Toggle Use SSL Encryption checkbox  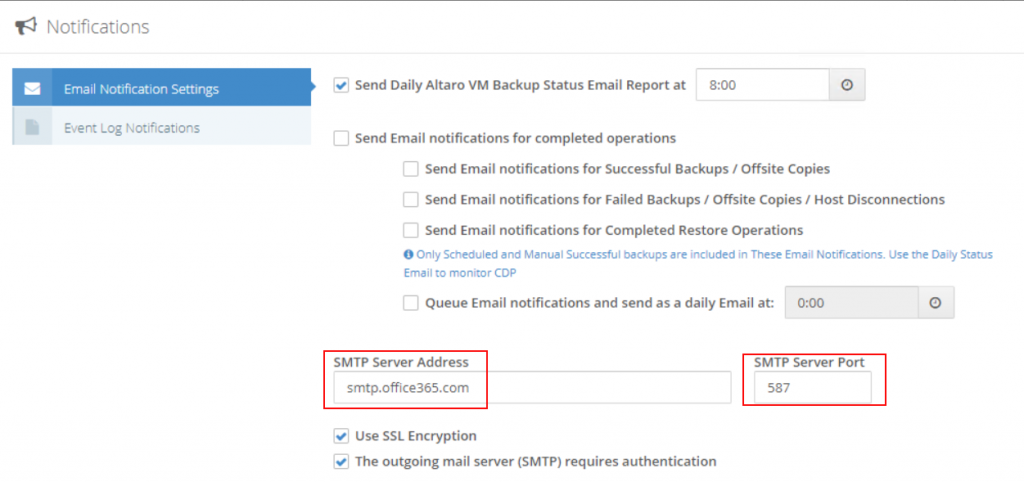point(341,436)
